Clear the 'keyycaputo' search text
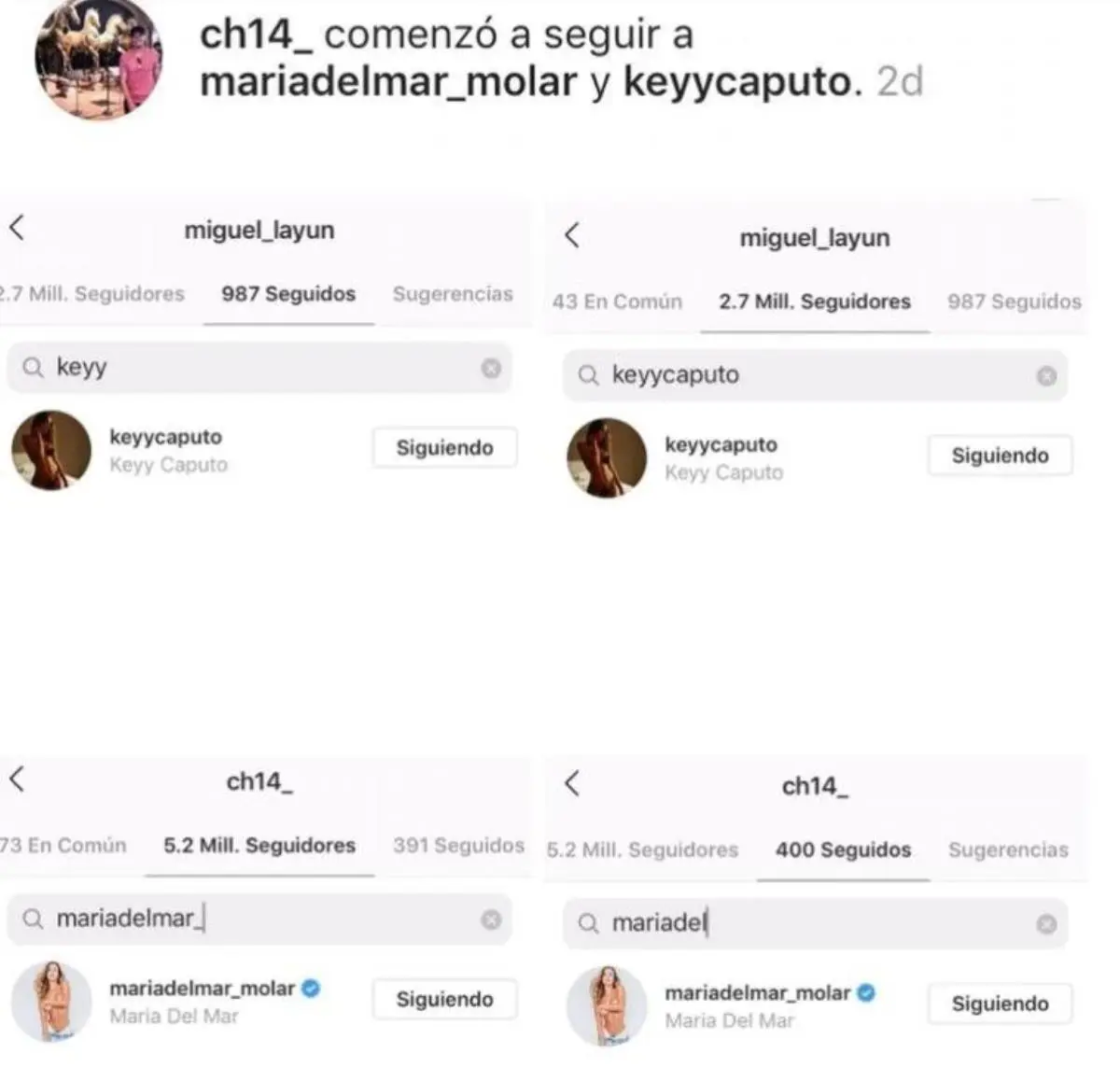 (x=1046, y=375)
